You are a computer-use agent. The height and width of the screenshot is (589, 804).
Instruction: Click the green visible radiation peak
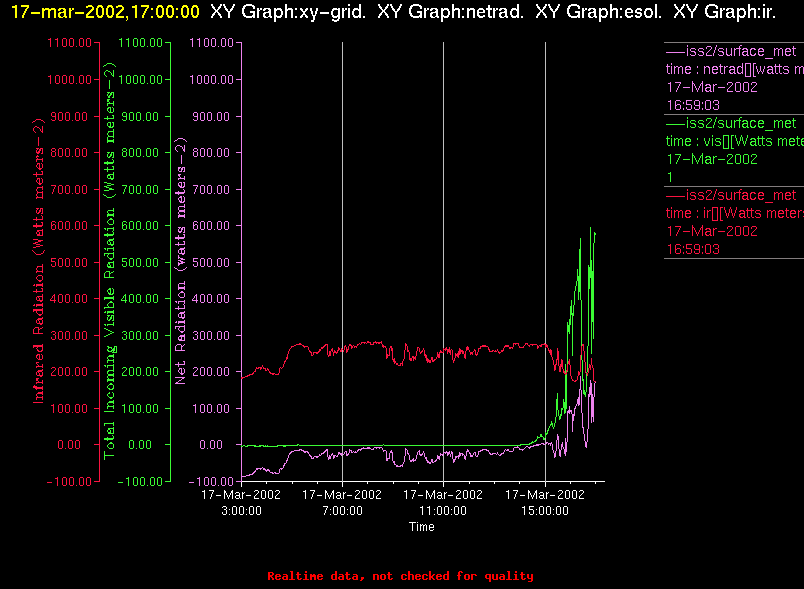pos(591,228)
